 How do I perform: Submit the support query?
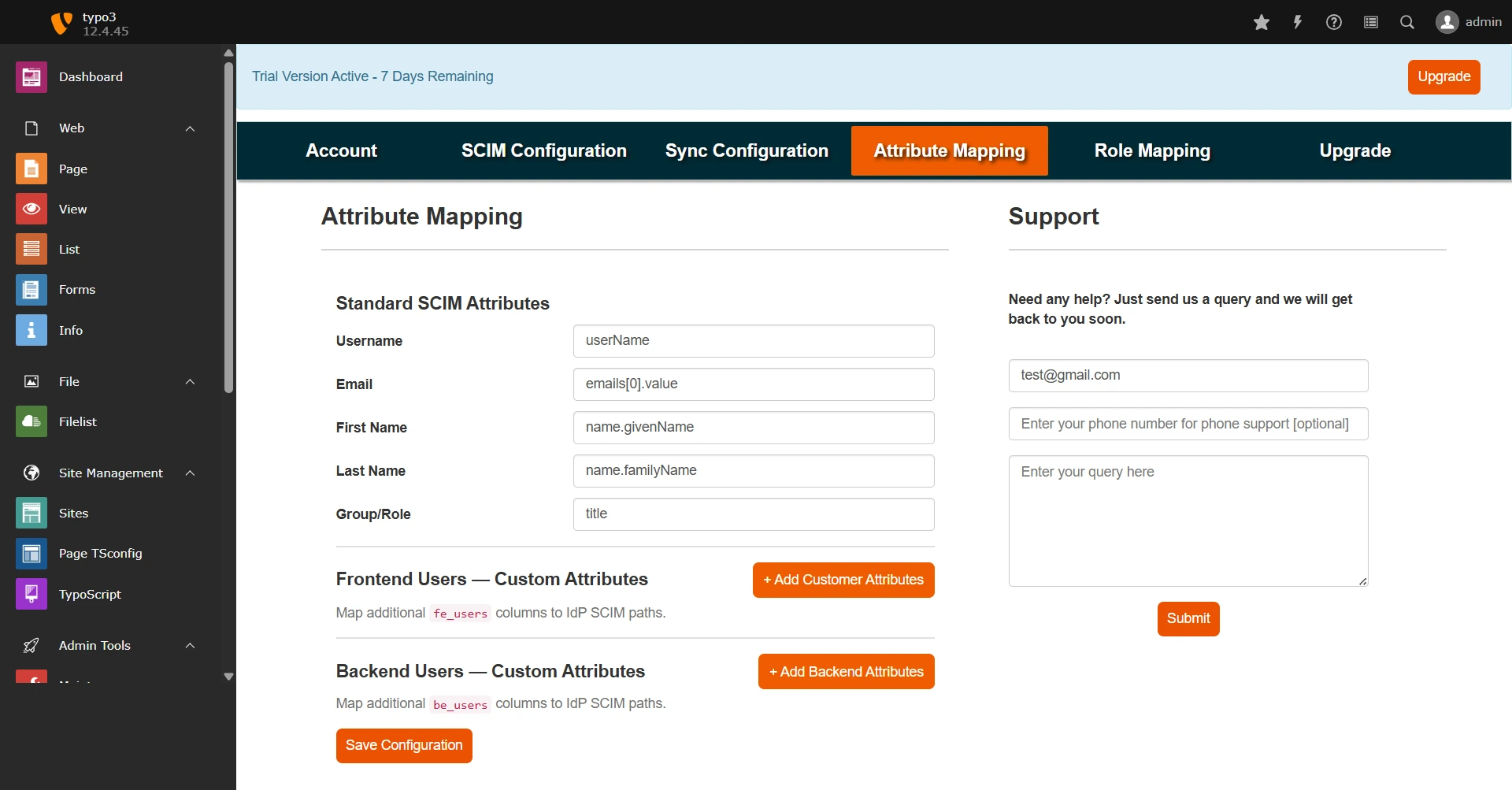pyautogui.click(x=1188, y=619)
